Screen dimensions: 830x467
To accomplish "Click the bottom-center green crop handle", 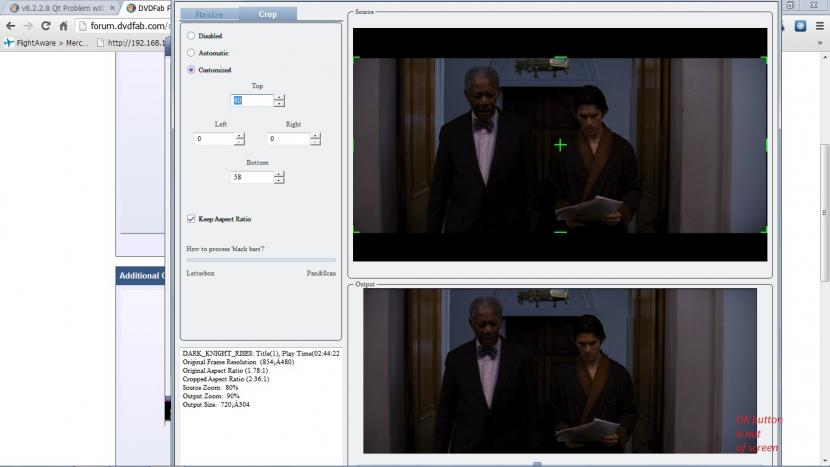I will tap(560, 232).
